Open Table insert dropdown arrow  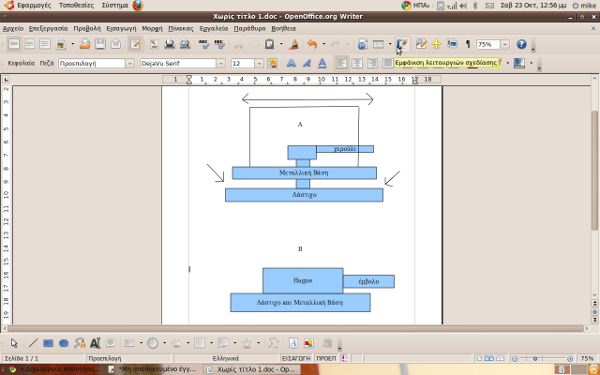point(390,44)
